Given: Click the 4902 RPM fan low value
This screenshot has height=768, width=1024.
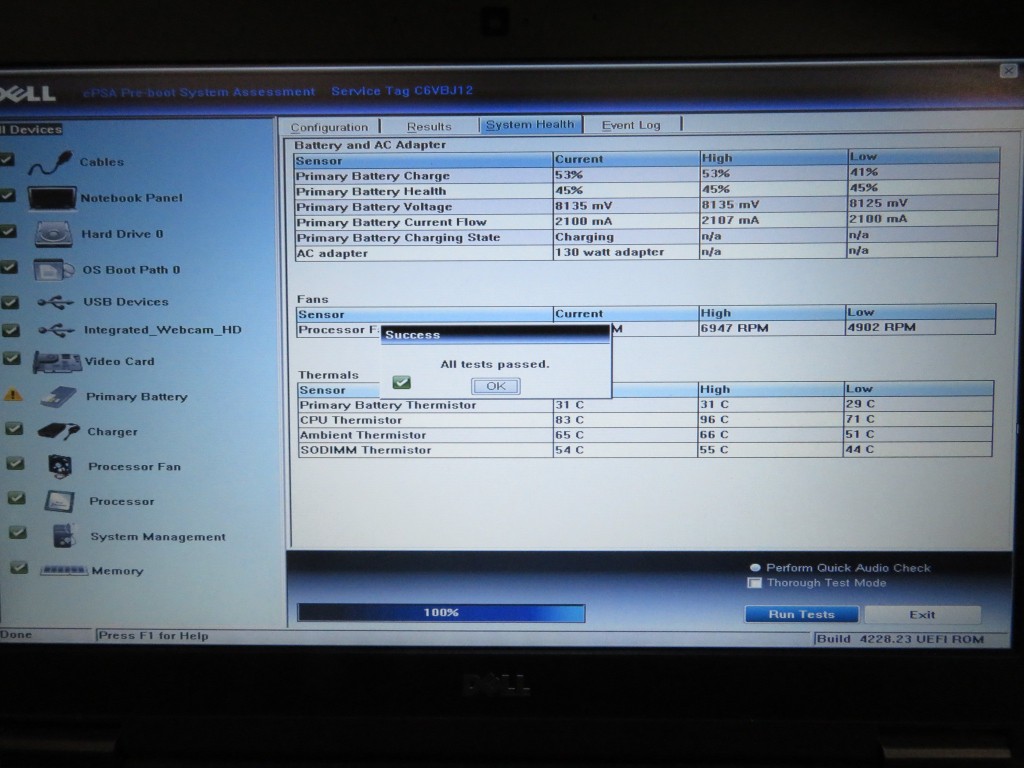Looking at the screenshot, I should click(x=881, y=327).
